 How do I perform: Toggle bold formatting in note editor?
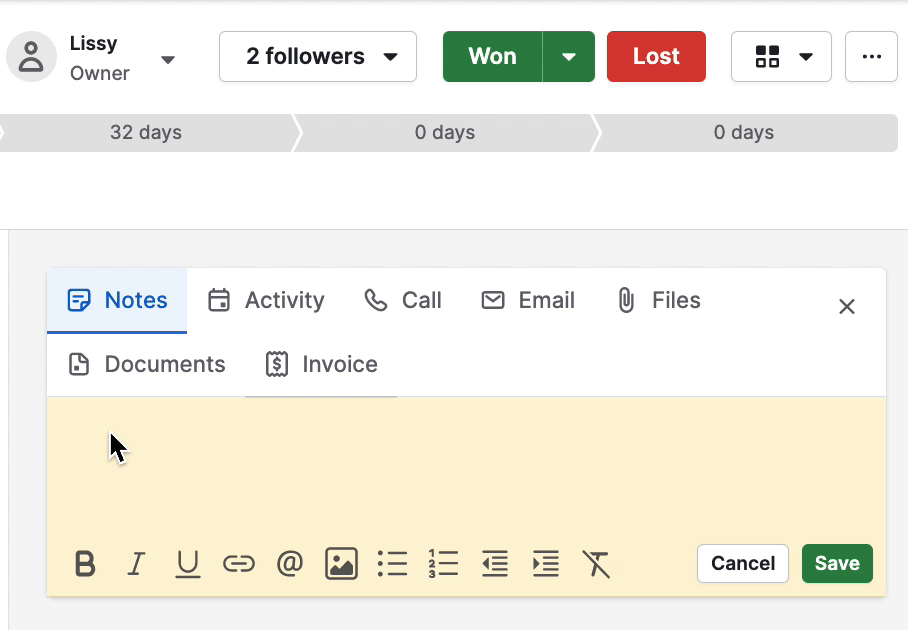85,563
